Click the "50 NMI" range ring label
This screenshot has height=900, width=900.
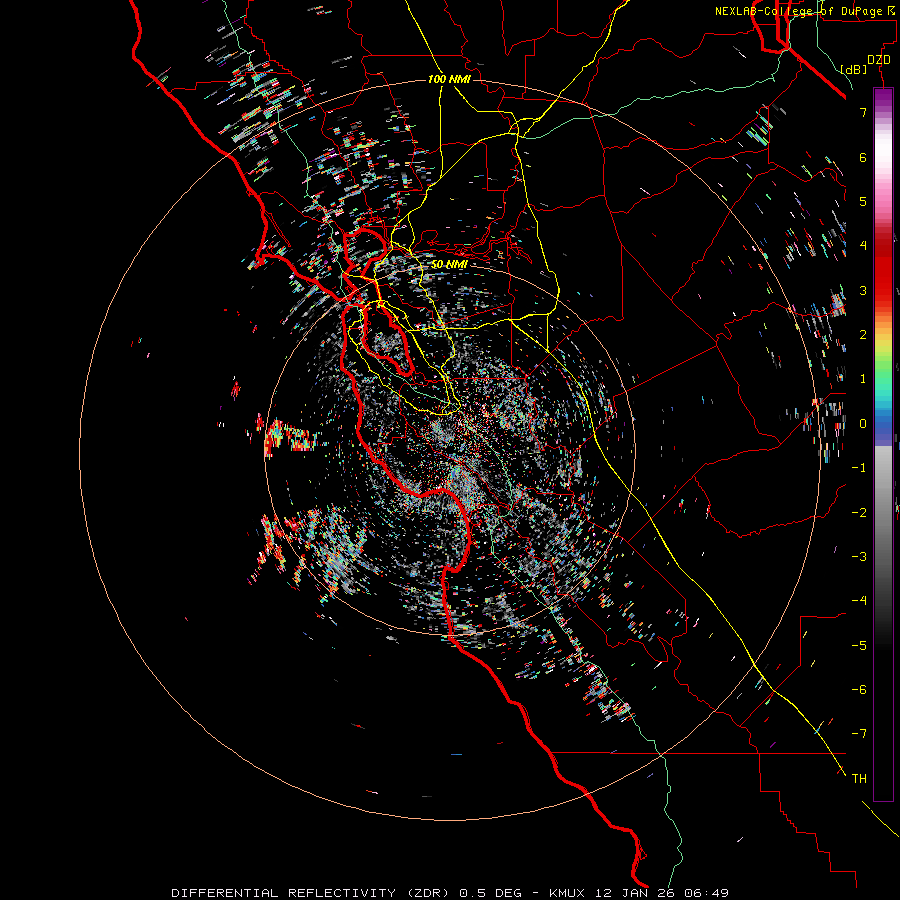pyautogui.click(x=449, y=265)
